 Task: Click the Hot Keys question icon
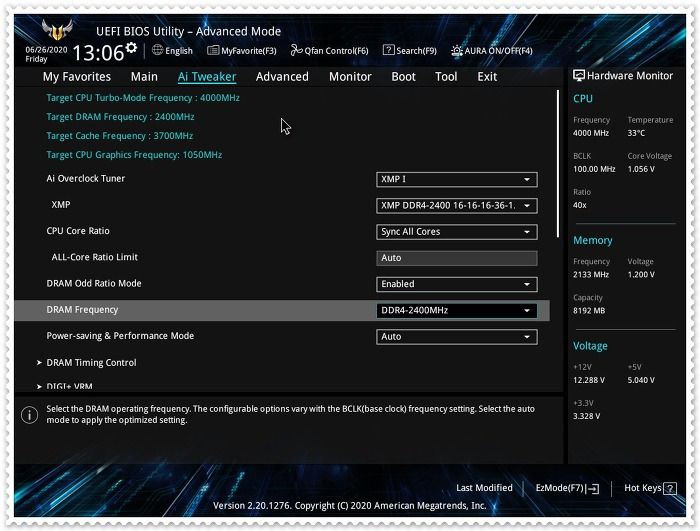(670, 489)
